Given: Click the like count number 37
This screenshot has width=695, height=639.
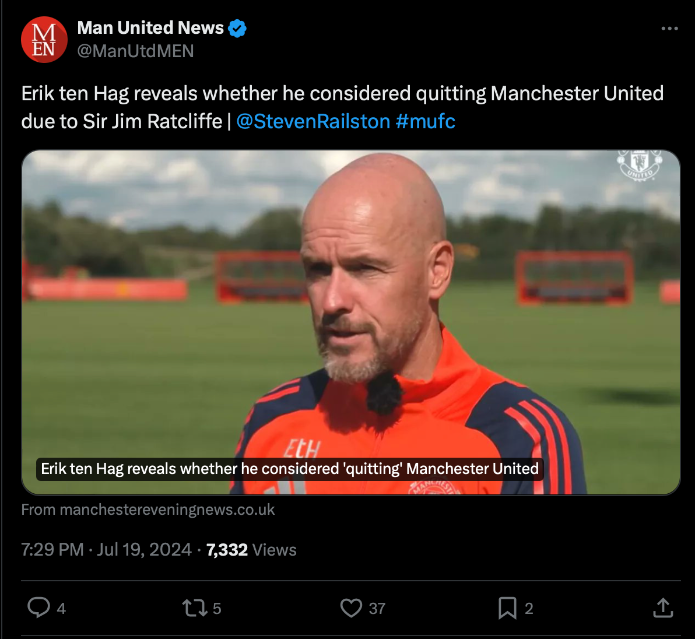Looking at the screenshot, I should (x=377, y=608).
